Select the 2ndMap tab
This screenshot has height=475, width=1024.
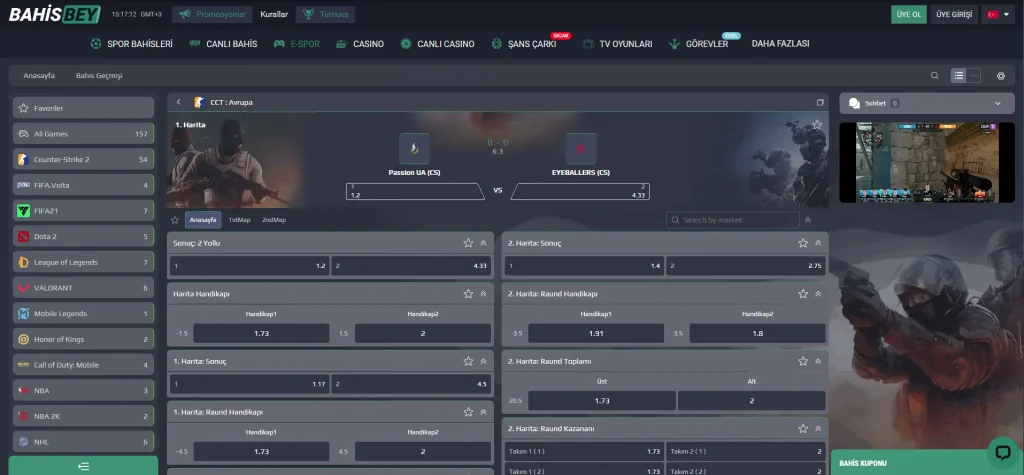(274, 220)
